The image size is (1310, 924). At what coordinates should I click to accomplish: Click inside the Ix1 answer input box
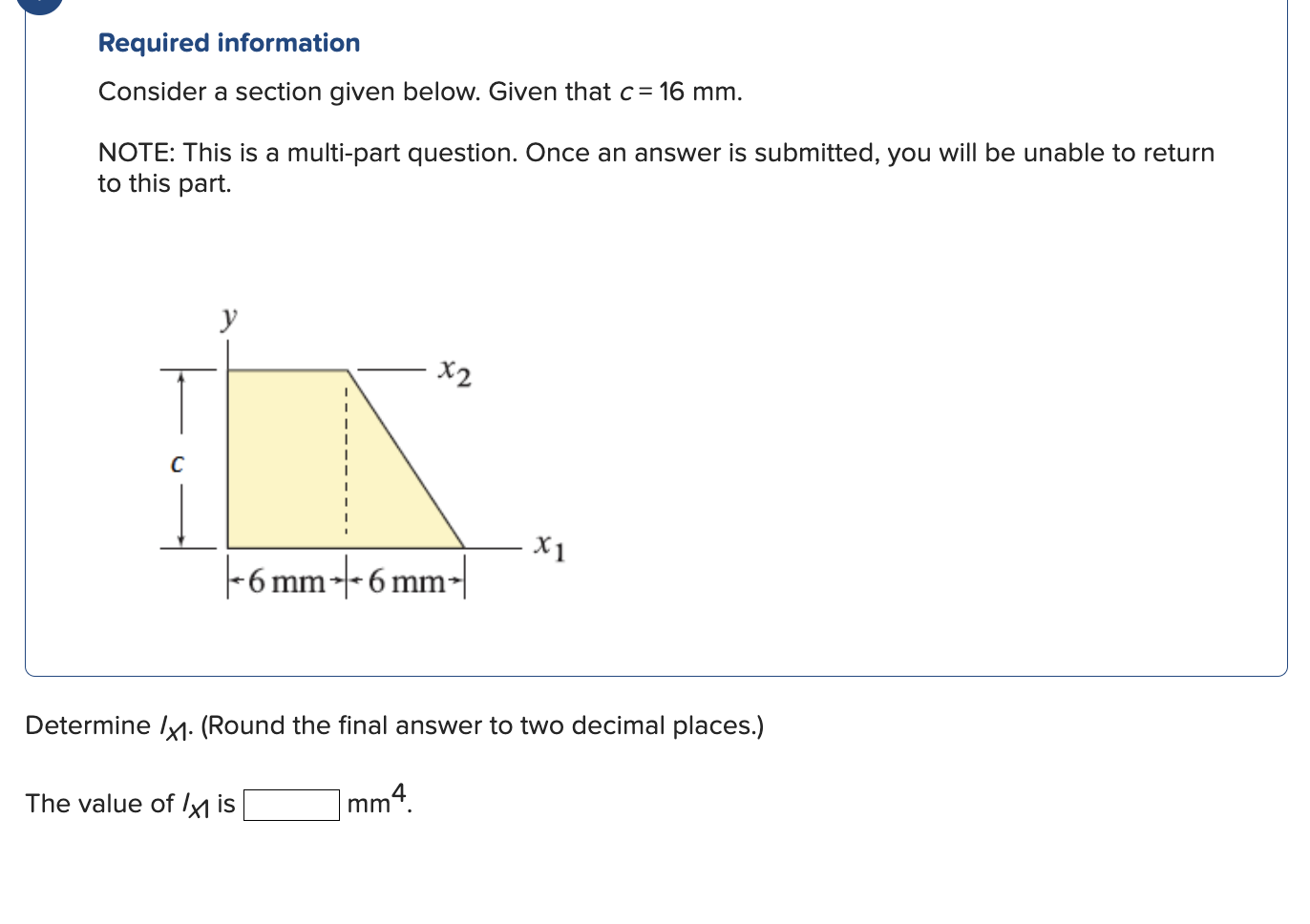(x=291, y=804)
